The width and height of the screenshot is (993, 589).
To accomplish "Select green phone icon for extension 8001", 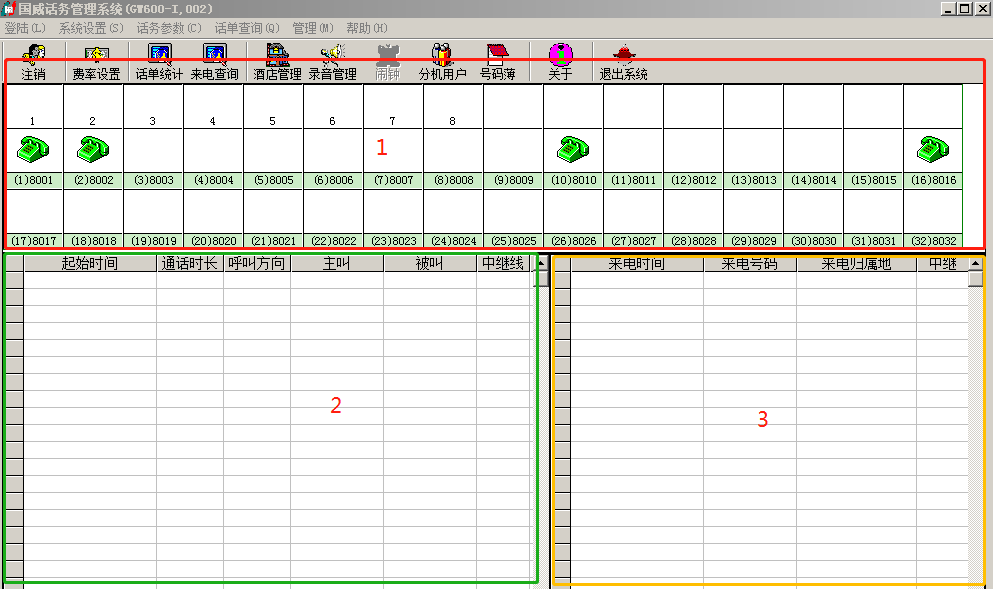I will click(x=33, y=149).
